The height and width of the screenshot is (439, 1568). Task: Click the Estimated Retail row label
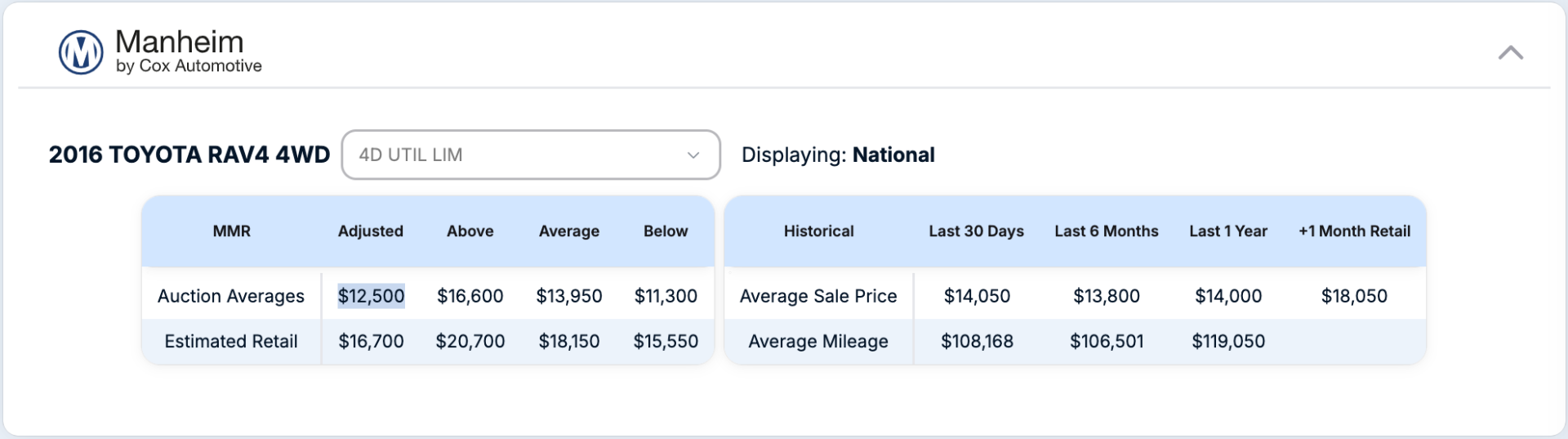pyautogui.click(x=231, y=341)
